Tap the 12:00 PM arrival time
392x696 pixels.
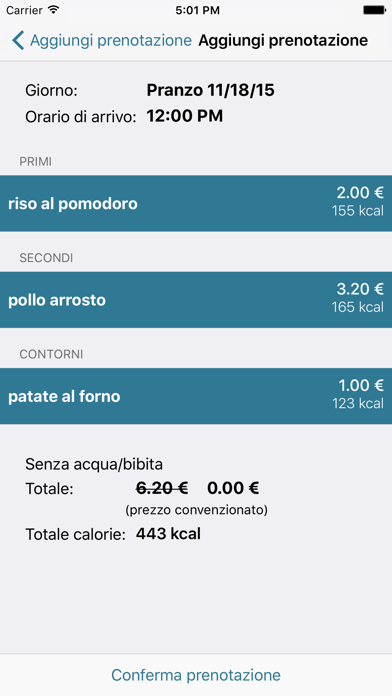pyautogui.click(x=185, y=116)
